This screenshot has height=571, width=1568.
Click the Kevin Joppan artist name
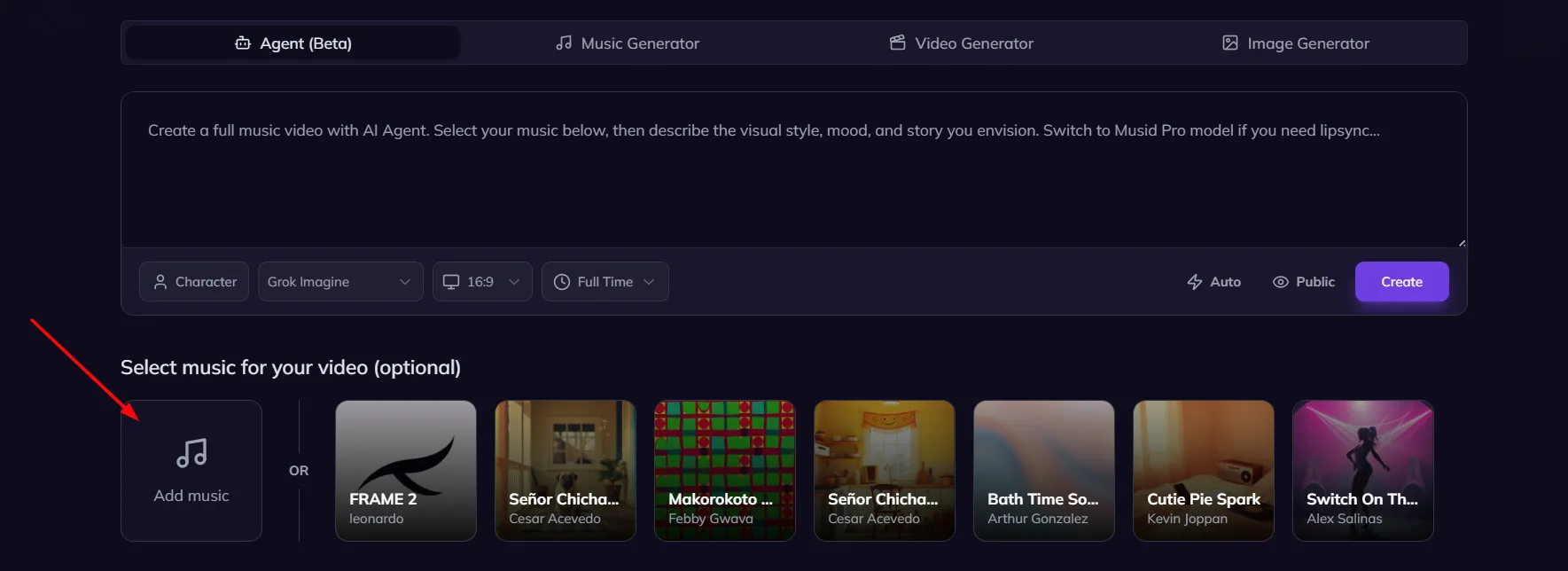tap(1187, 519)
